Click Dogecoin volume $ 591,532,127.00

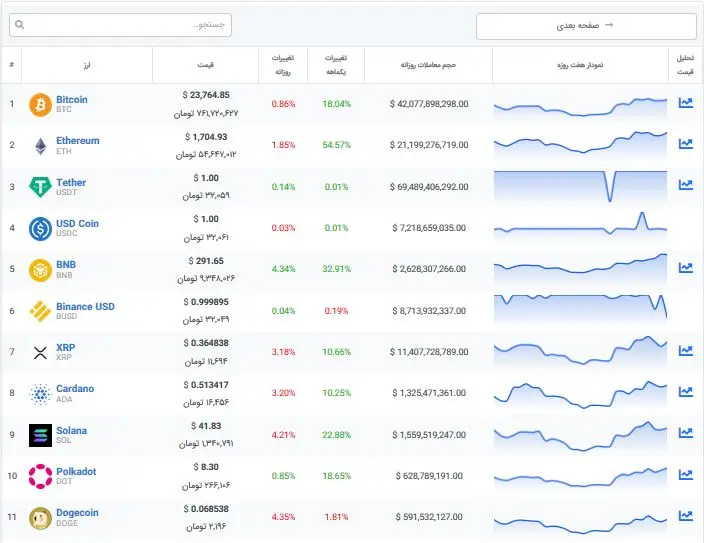pos(429,517)
